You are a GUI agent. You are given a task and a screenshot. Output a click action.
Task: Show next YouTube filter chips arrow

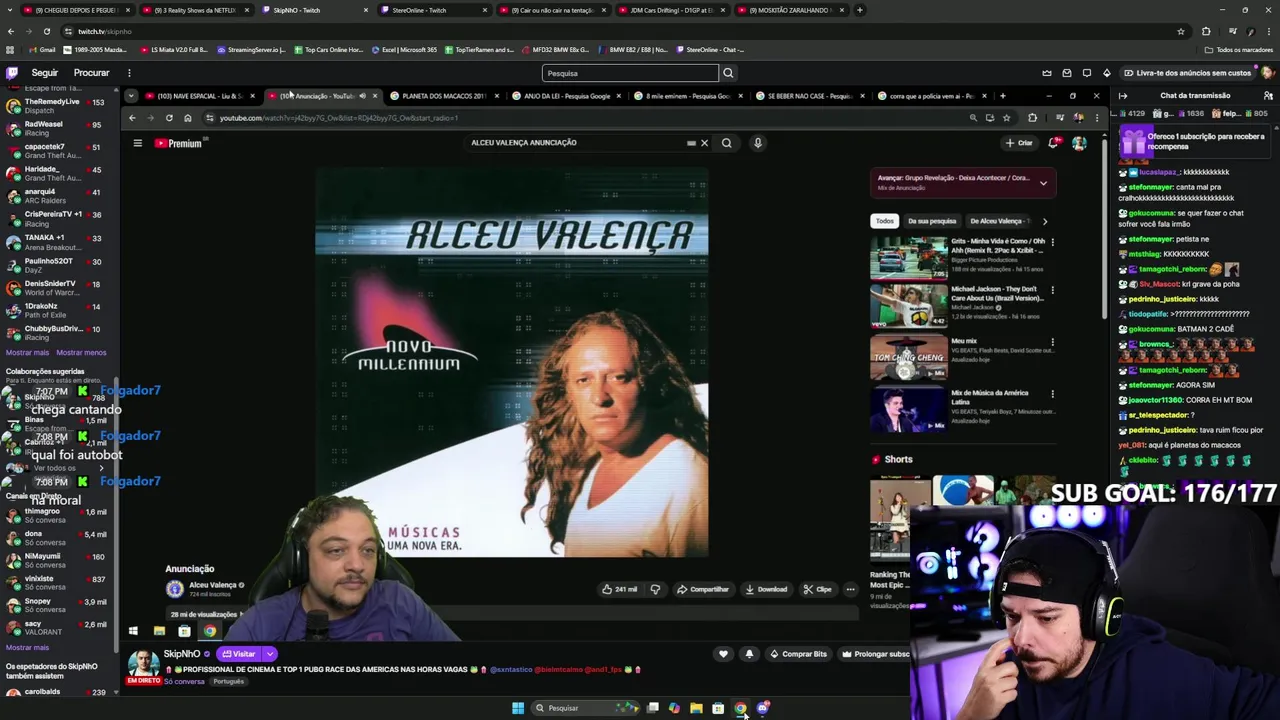[1045, 221]
